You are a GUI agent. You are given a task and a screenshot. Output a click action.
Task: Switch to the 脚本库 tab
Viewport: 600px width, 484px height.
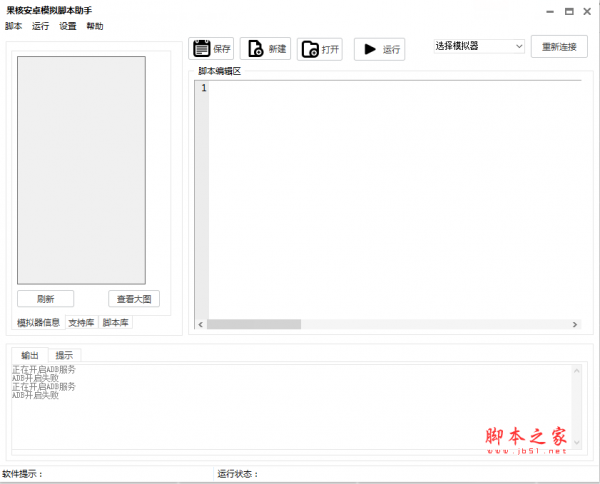[116, 323]
